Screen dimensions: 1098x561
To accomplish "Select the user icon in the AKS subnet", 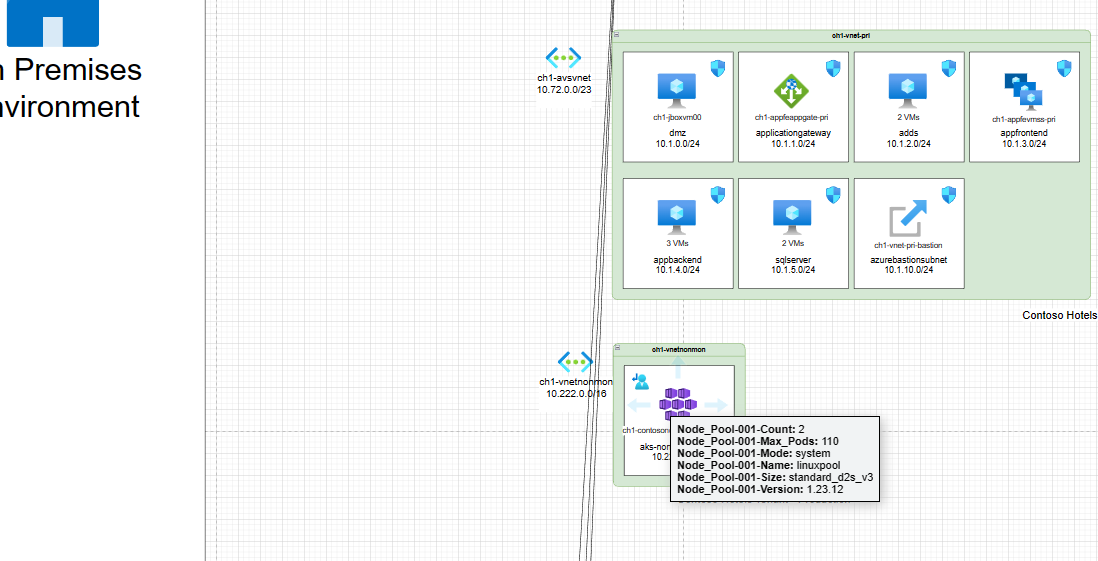I will click(x=641, y=381).
